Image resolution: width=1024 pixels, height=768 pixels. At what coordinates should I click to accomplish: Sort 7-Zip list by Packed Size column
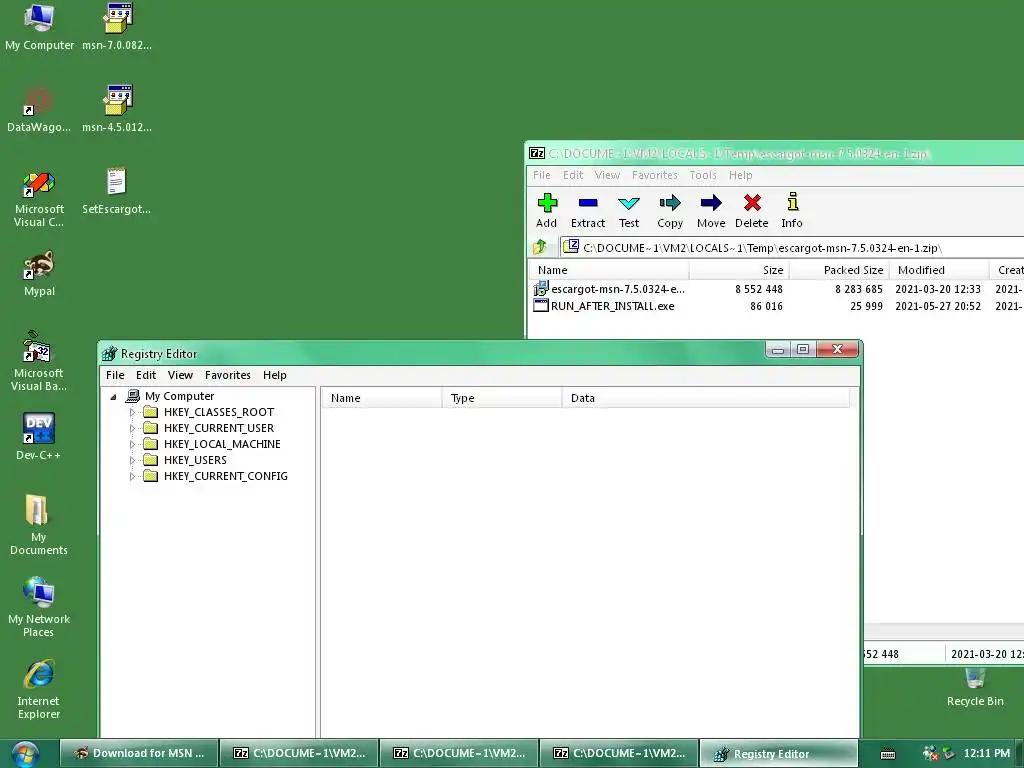coord(840,270)
